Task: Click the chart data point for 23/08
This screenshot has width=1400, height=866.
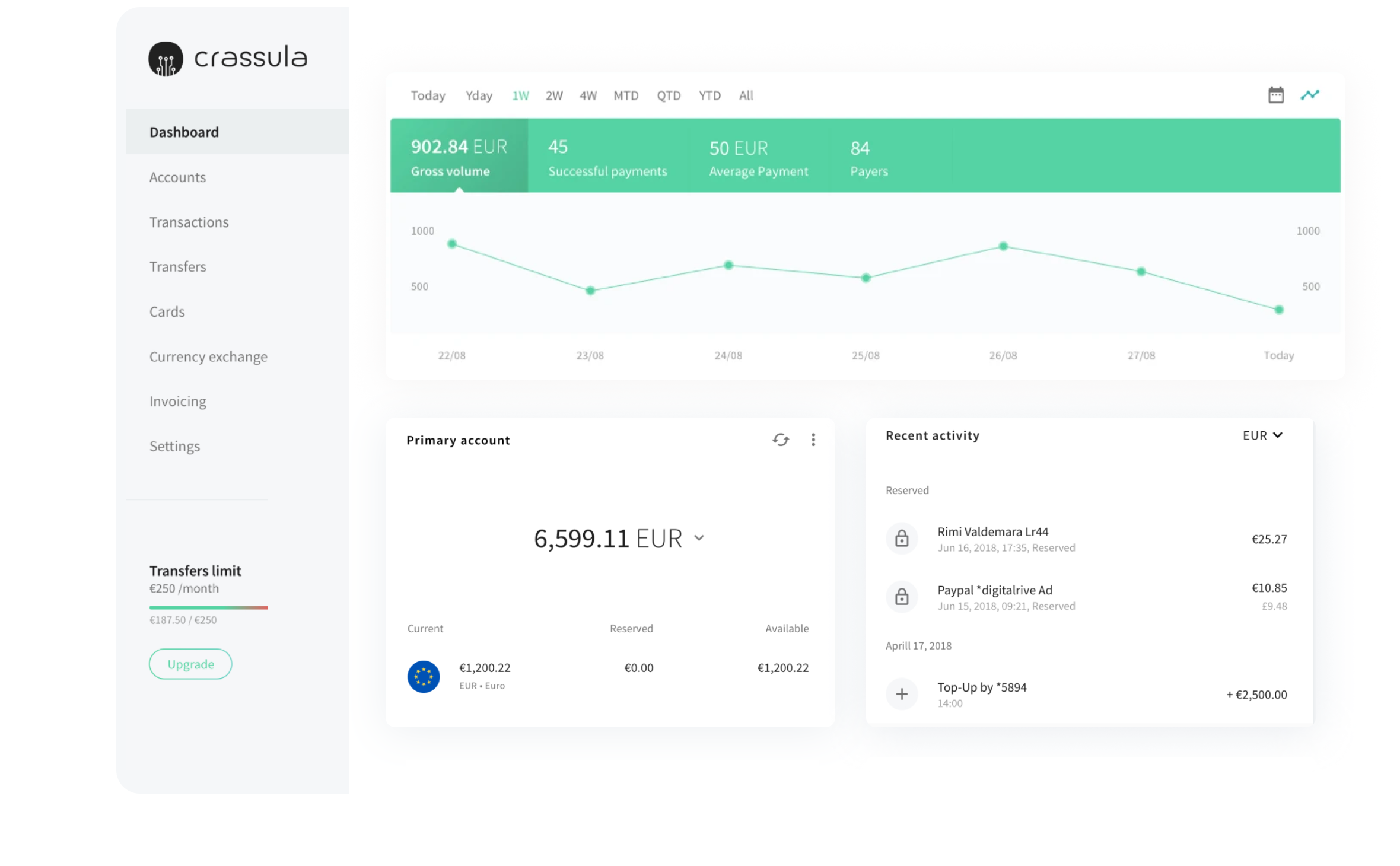Action: (590, 291)
